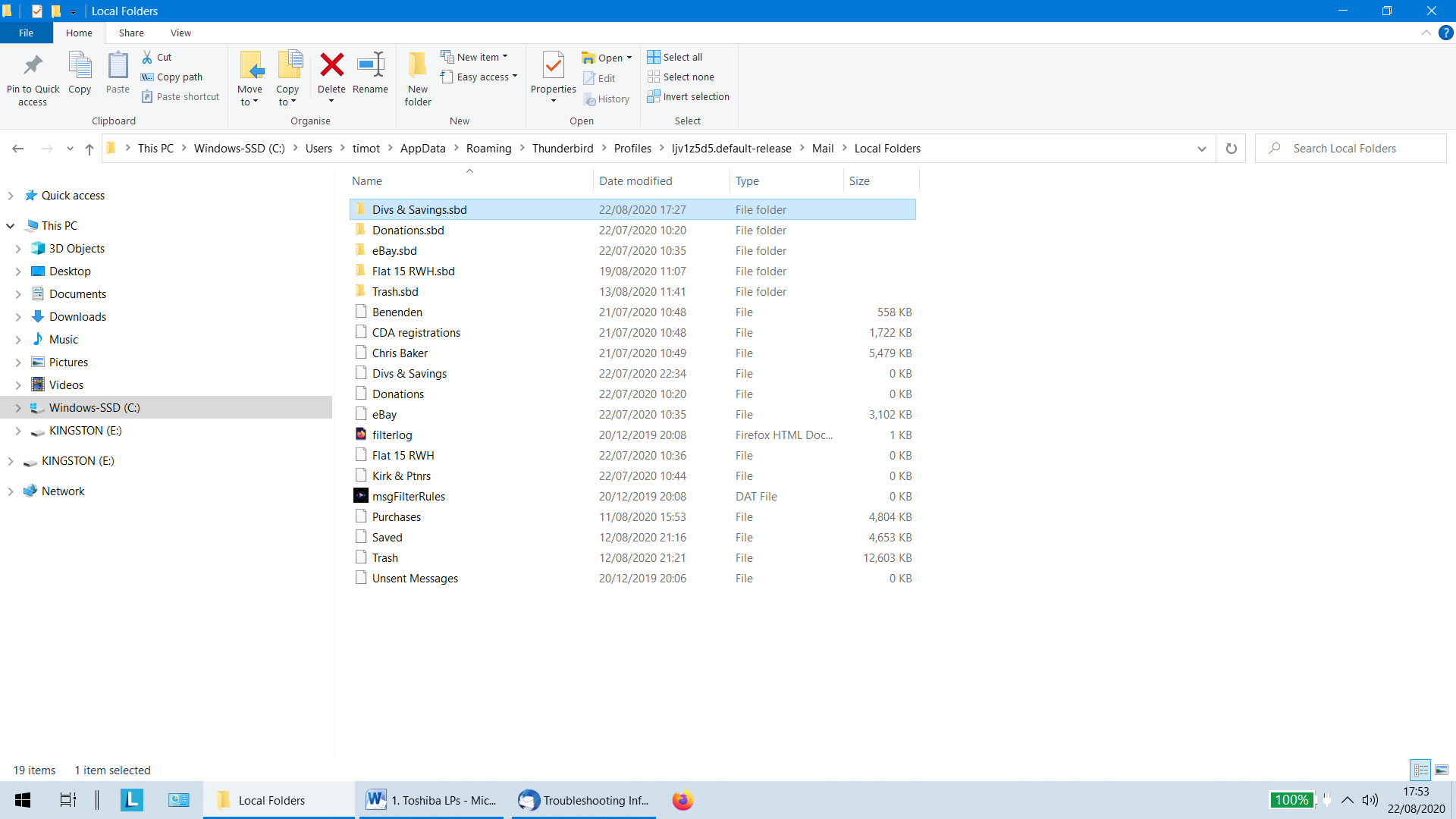
Task: Sort by Type column header
Action: click(x=786, y=180)
